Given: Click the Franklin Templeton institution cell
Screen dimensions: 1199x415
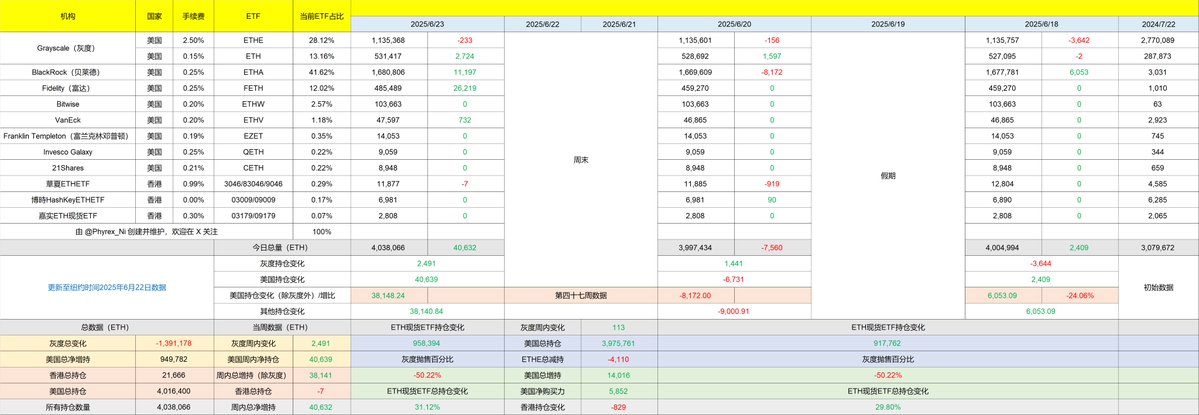Looking at the screenshot, I should coord(68,136).
